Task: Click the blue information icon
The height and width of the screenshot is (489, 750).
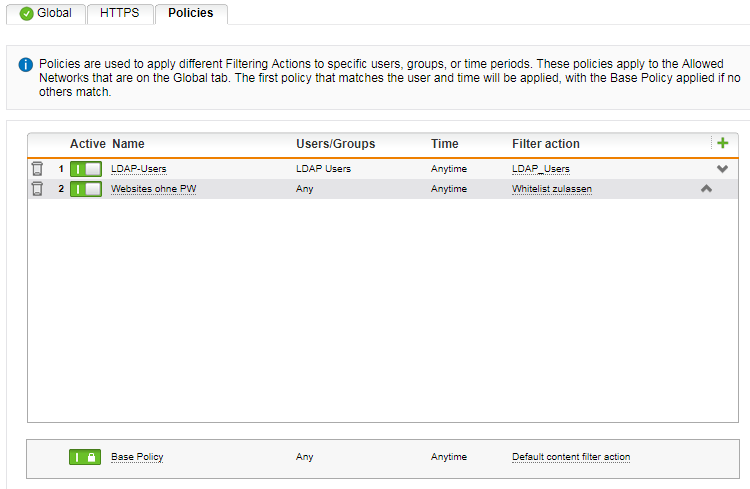Action: coord(25,65)
